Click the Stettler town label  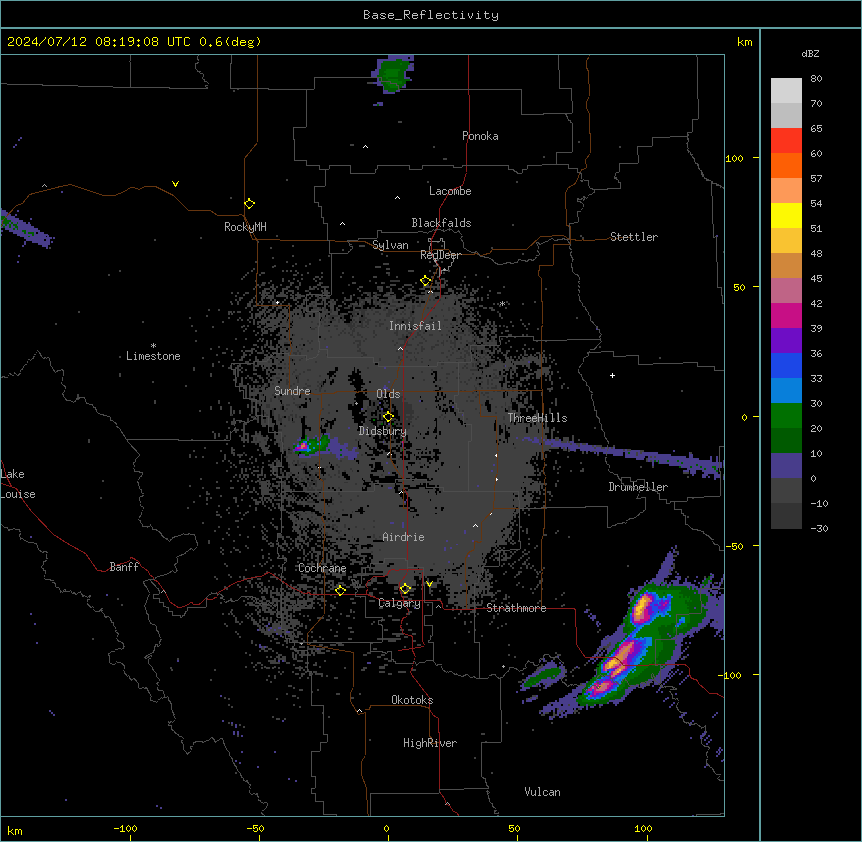coord(634,237)
